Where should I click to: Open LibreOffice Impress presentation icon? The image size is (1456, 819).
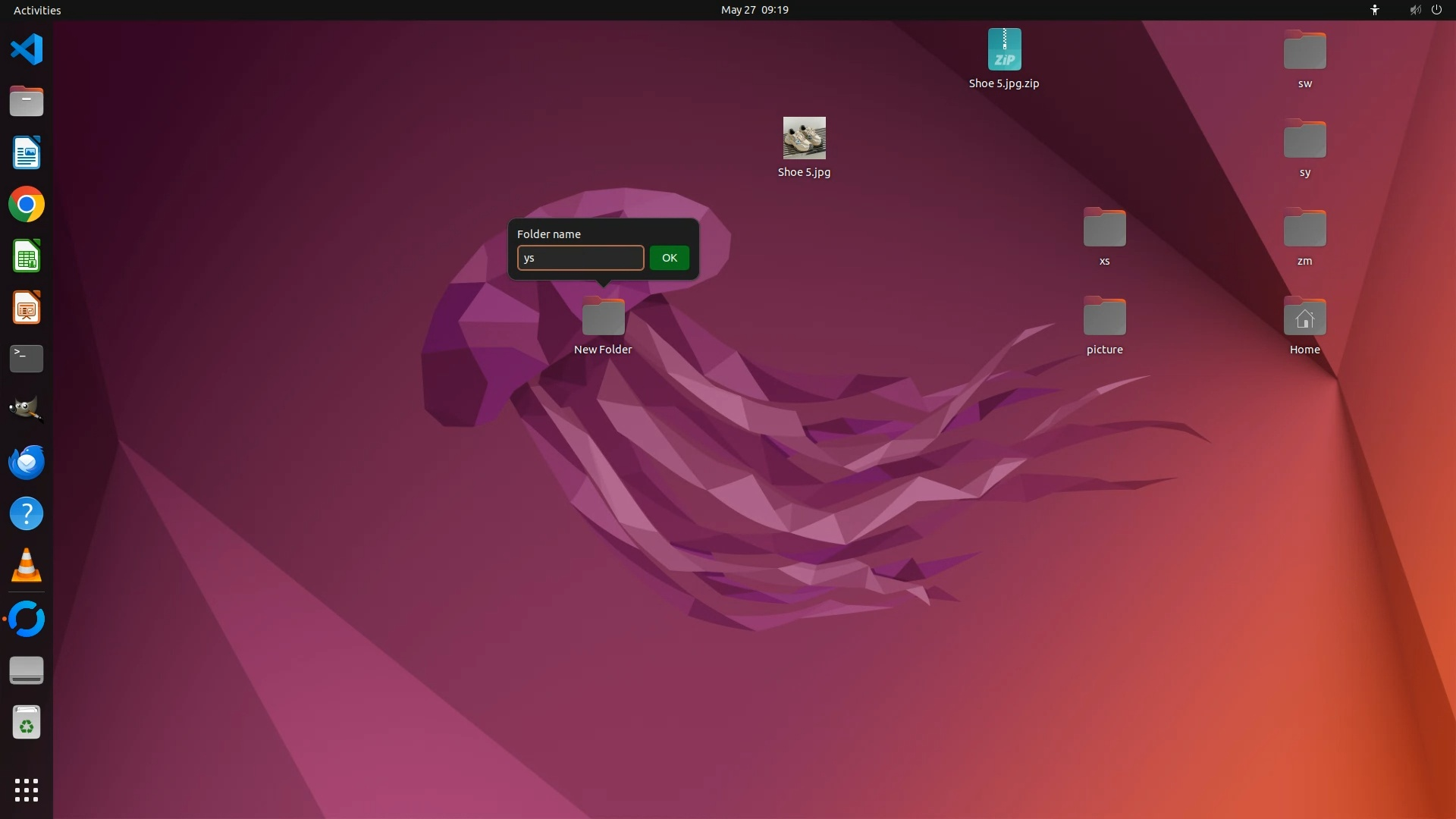[27, 308]
